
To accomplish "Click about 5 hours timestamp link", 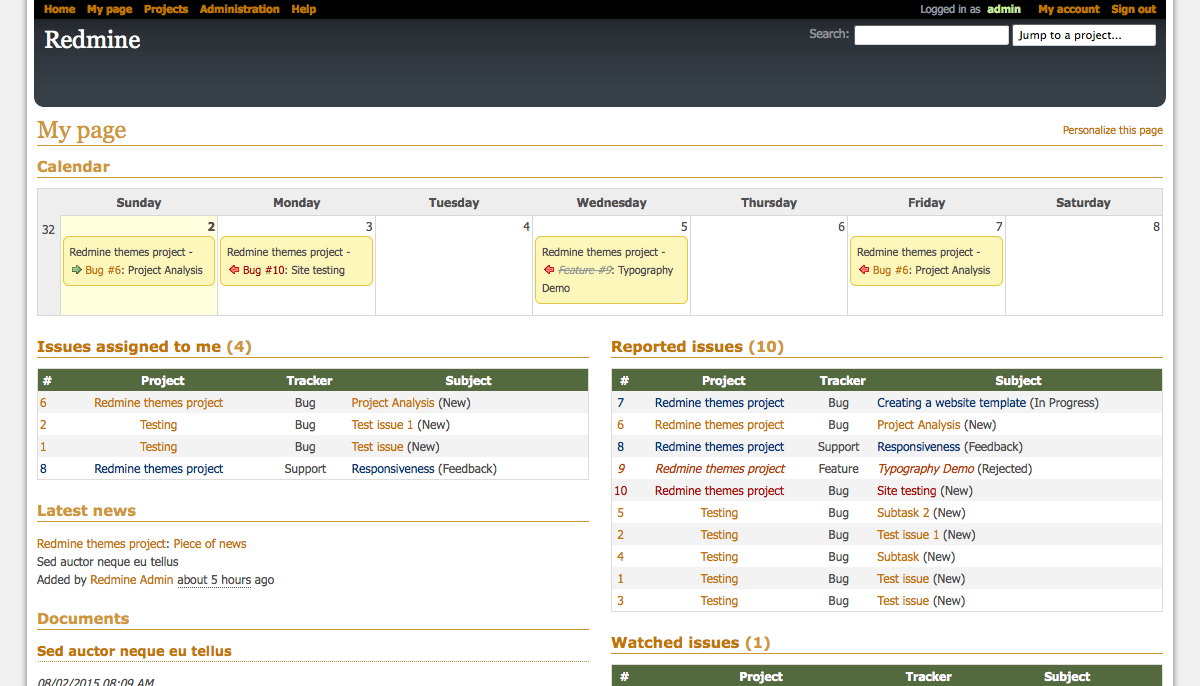I will tap(214, 580).
